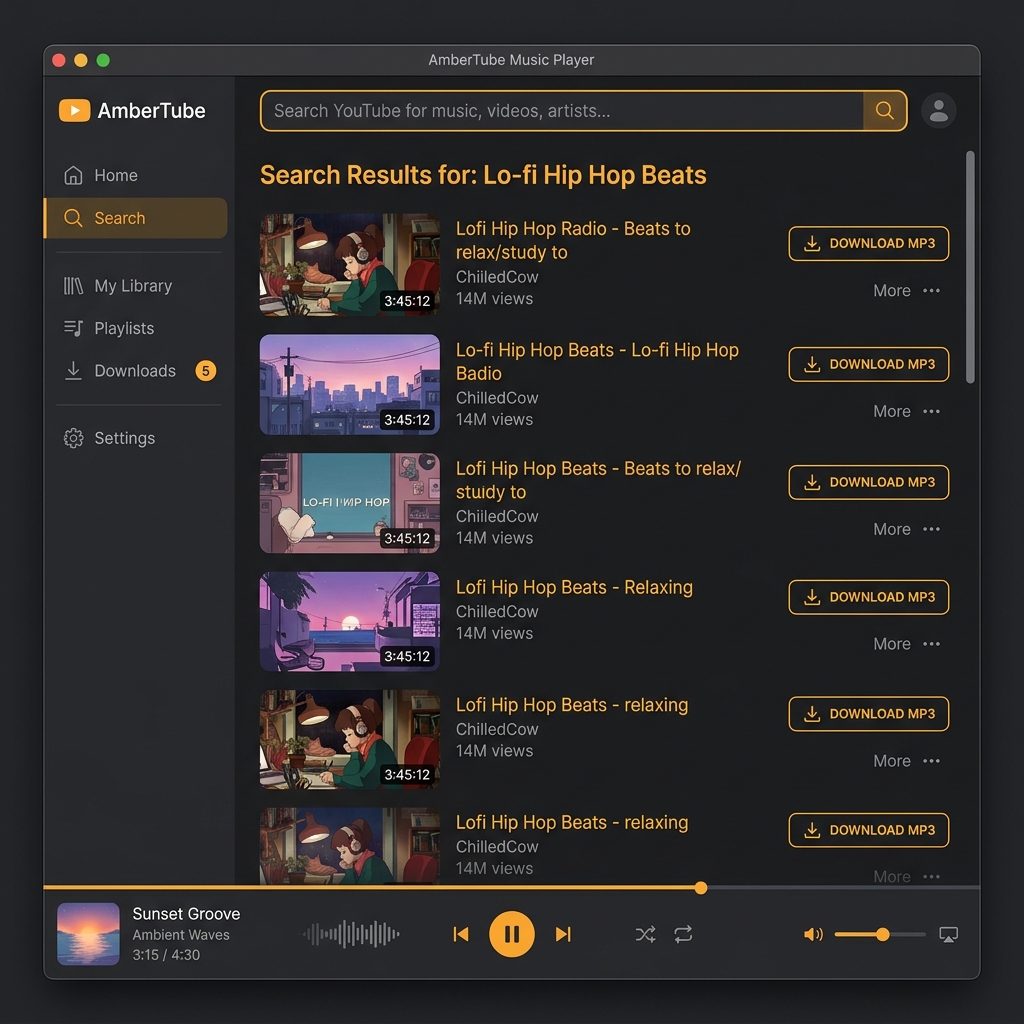The width and height of the screenshot is (1024, 1024).
Task: Open the purple city skyline thumbnail
Action: 349,384
